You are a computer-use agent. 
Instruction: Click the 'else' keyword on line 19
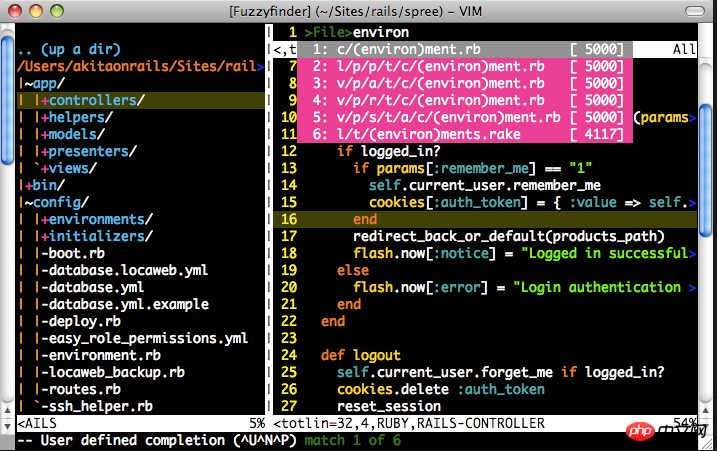point(353,270)
